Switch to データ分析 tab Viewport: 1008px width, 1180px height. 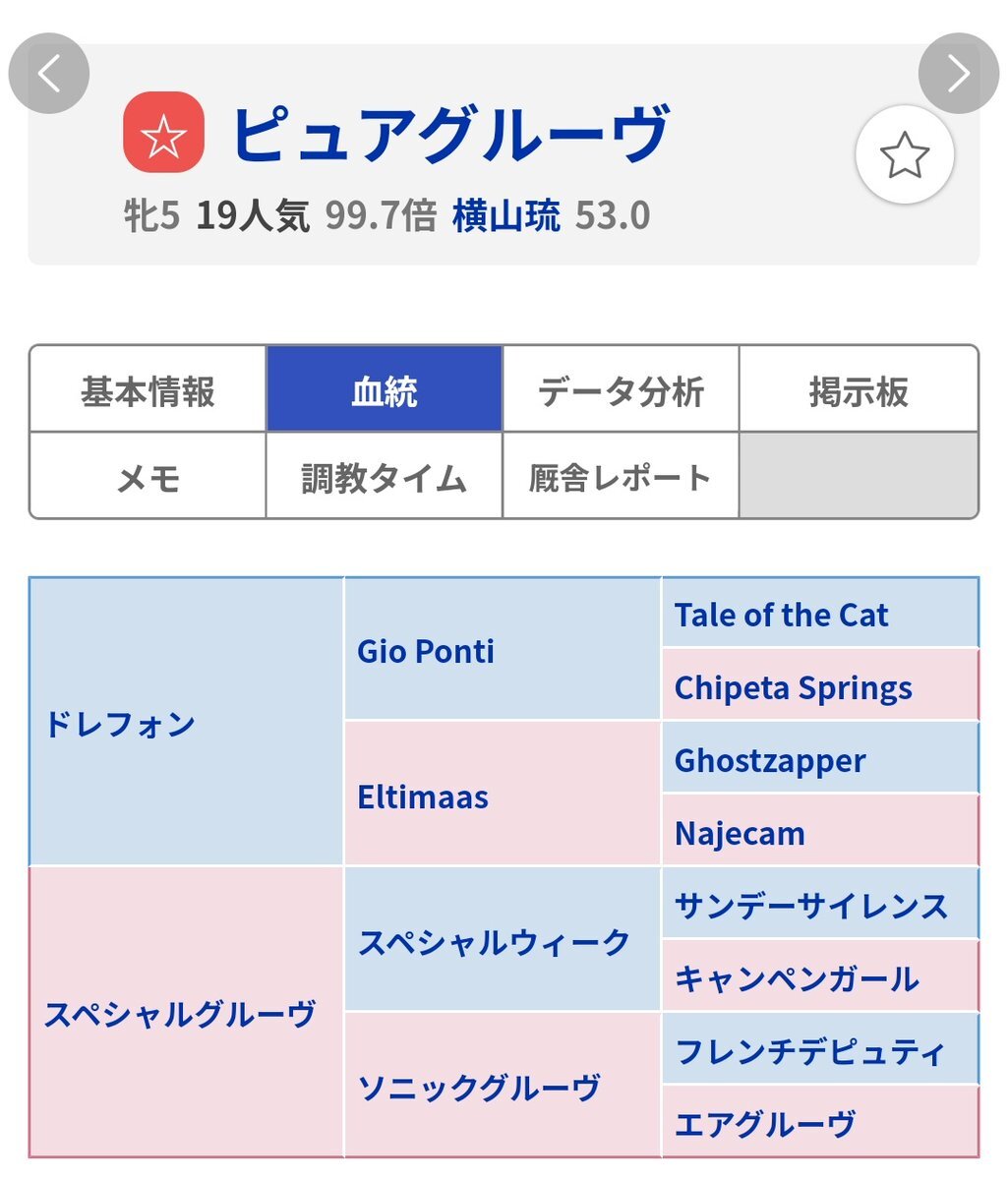pyautogui.click(x=621, y=390)
